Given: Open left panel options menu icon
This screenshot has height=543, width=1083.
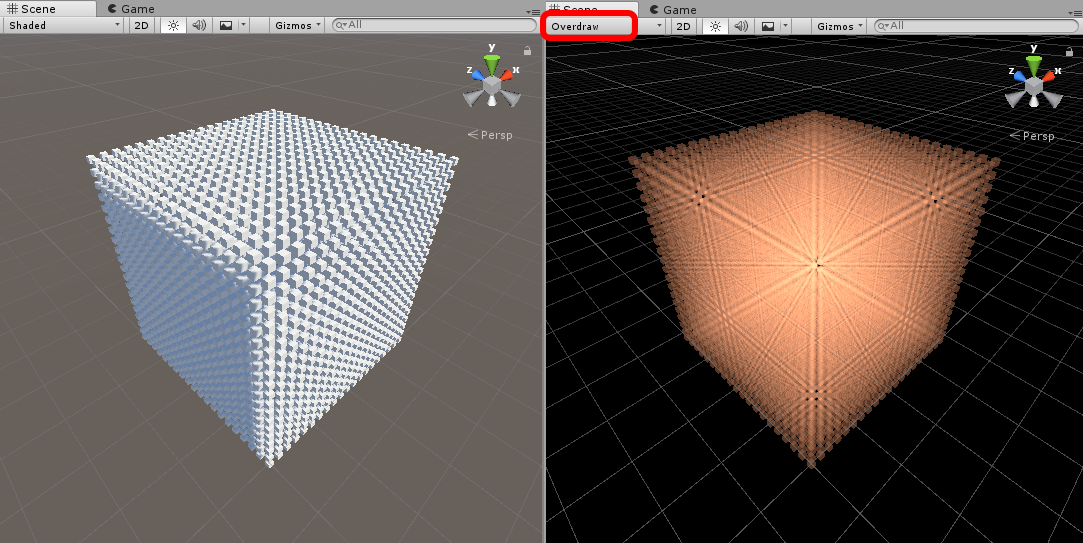Looking at the screenshot, I should (x=533, y=12).
